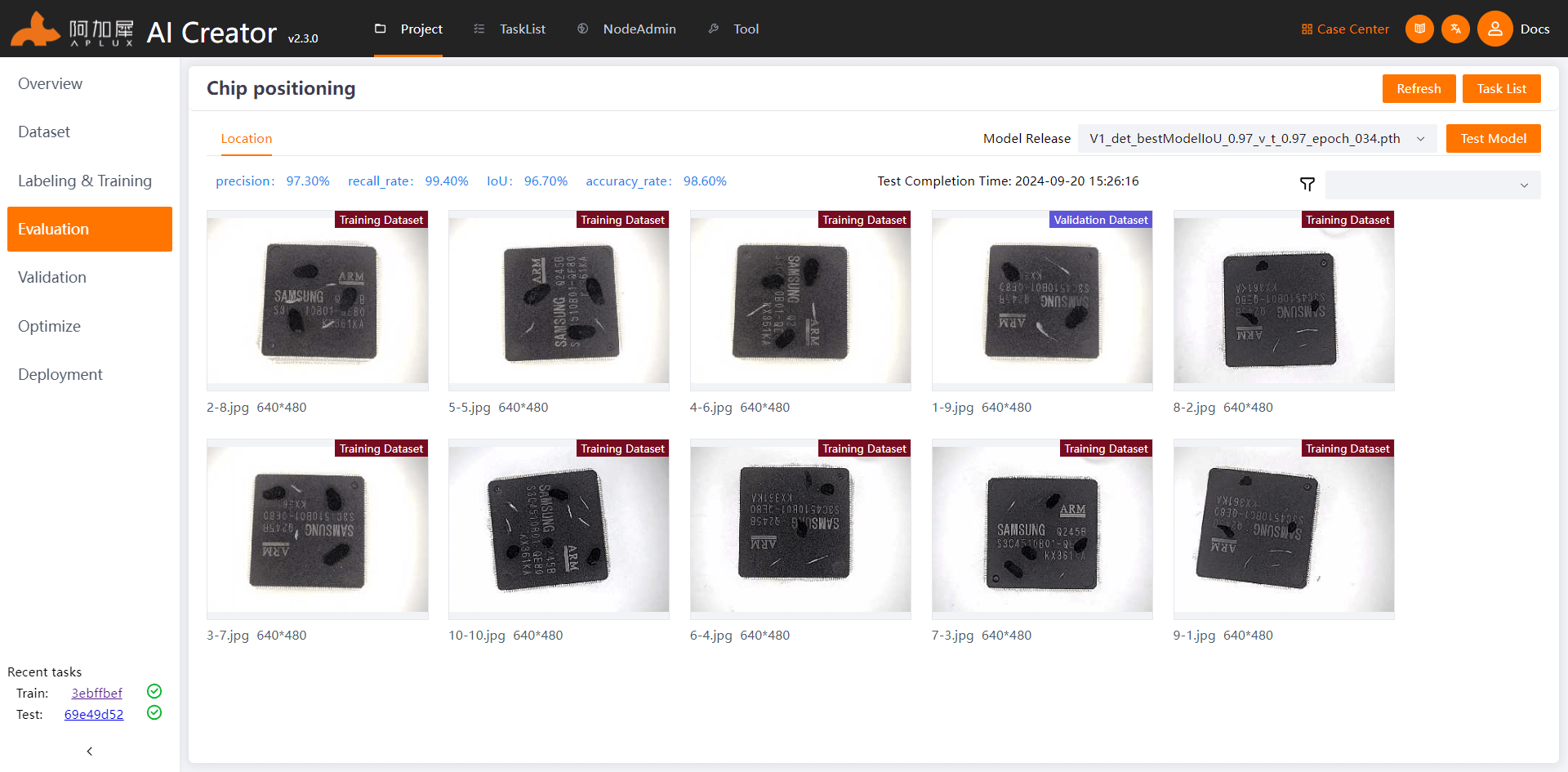Screen dimensions: 1568x772
Task: Click the Validation Dataset badge on 1-9.jpg
Action: [1101, 220]
